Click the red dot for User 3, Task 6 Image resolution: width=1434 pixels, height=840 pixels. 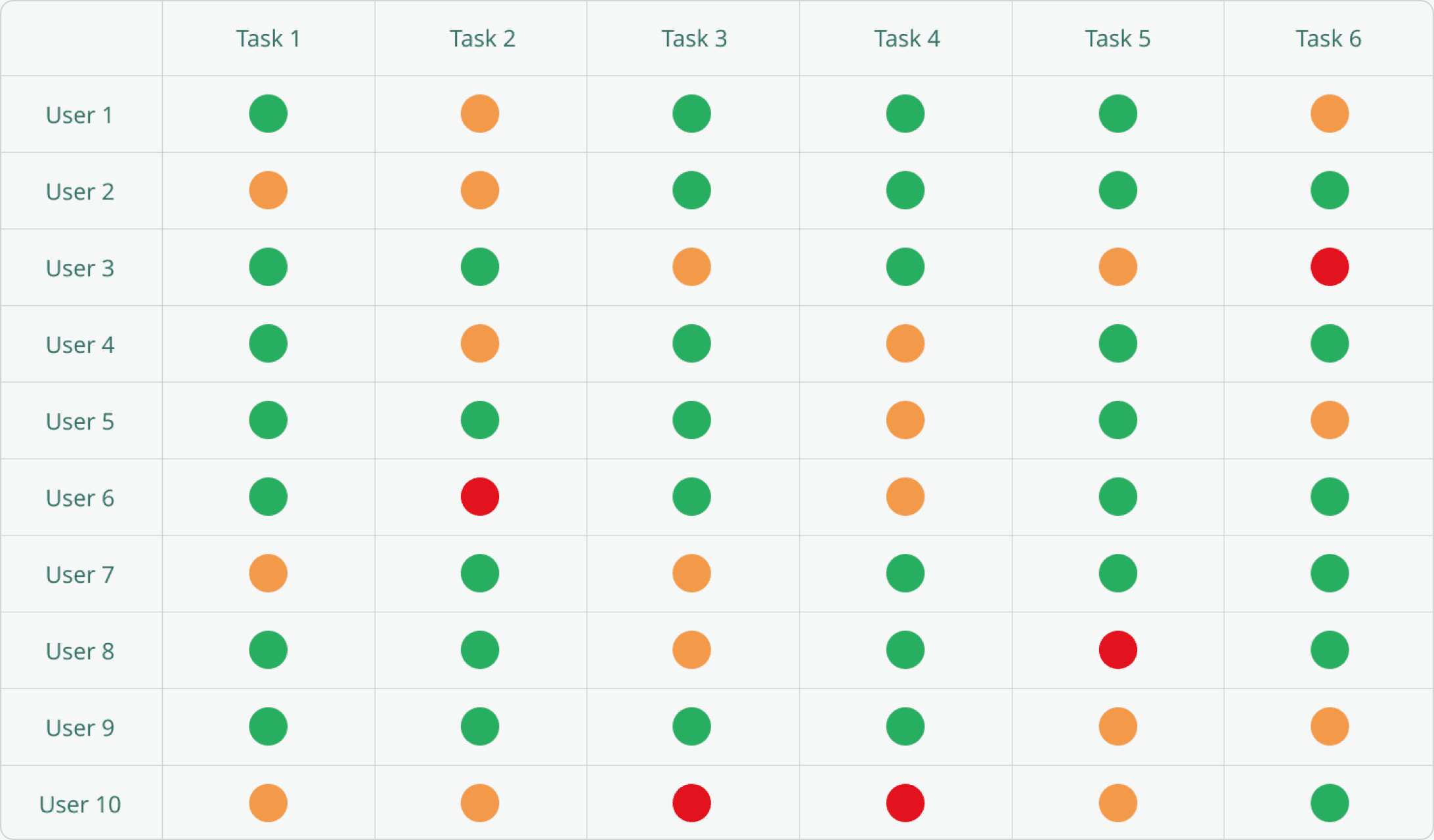(x=1330, y=267)
